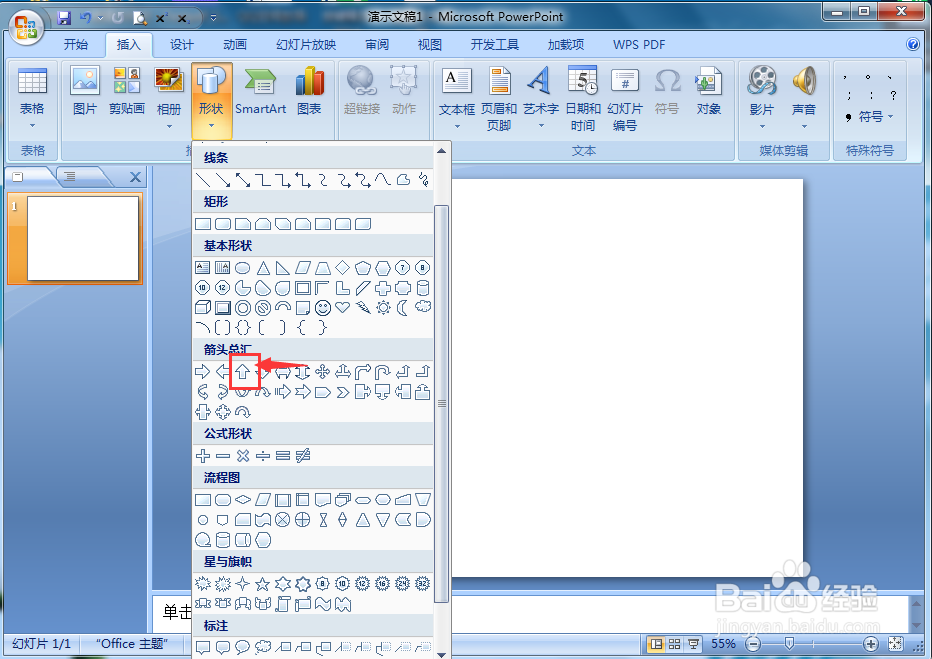Select the Cube shape
This screenshot has width=932, height=659.
(x=203, y=307)
